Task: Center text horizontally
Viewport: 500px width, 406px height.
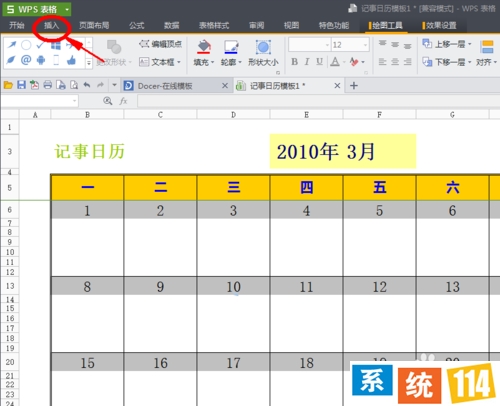Action: tap(395, 62)
